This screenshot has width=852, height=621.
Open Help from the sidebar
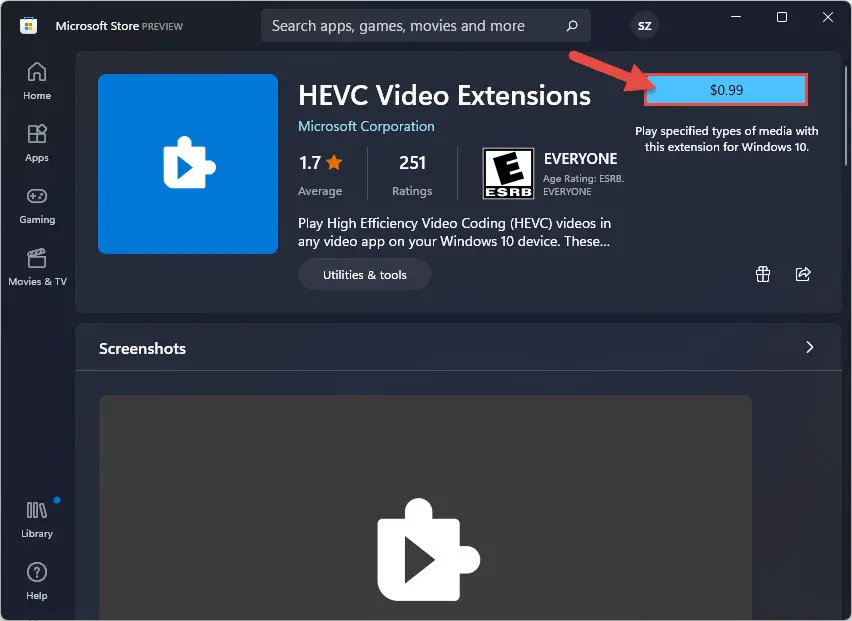37,581
